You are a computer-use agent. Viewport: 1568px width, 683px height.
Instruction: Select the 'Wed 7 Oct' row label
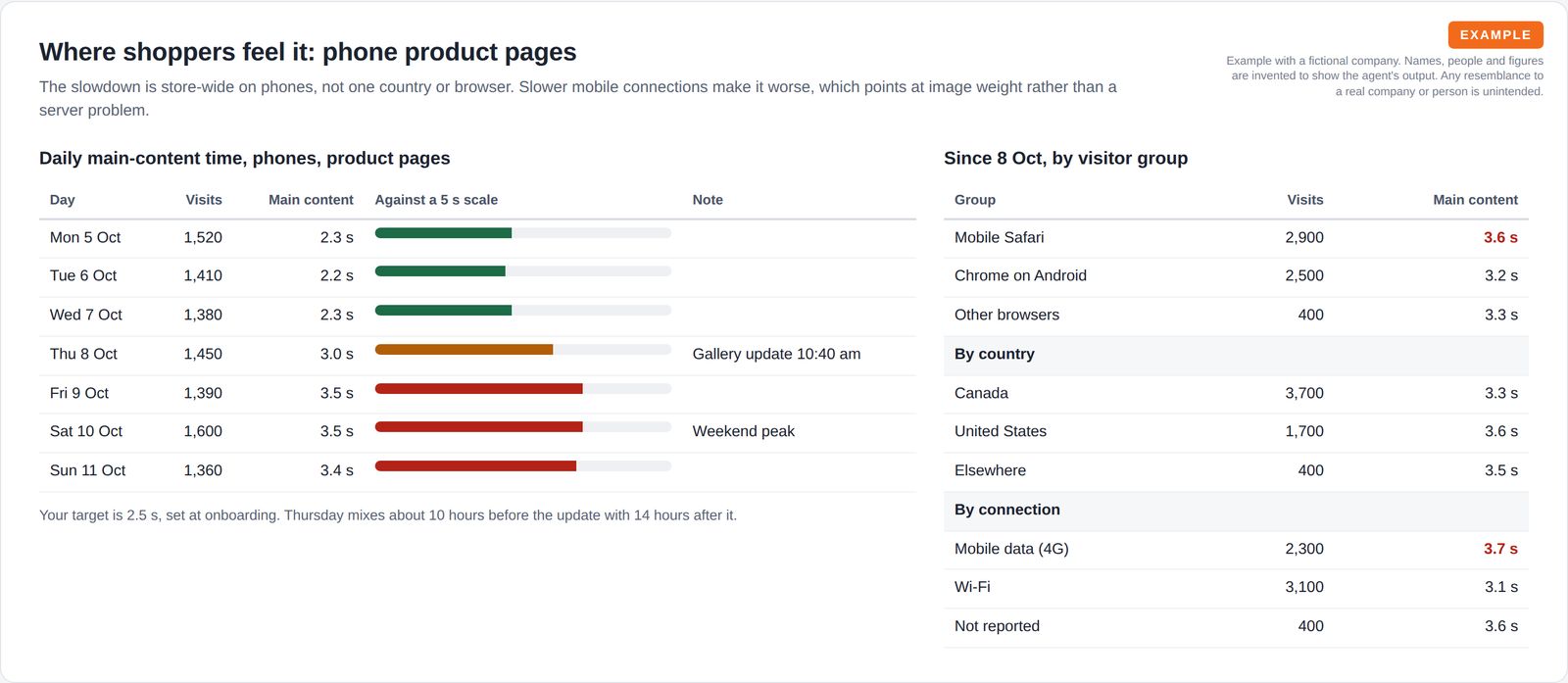86,315
